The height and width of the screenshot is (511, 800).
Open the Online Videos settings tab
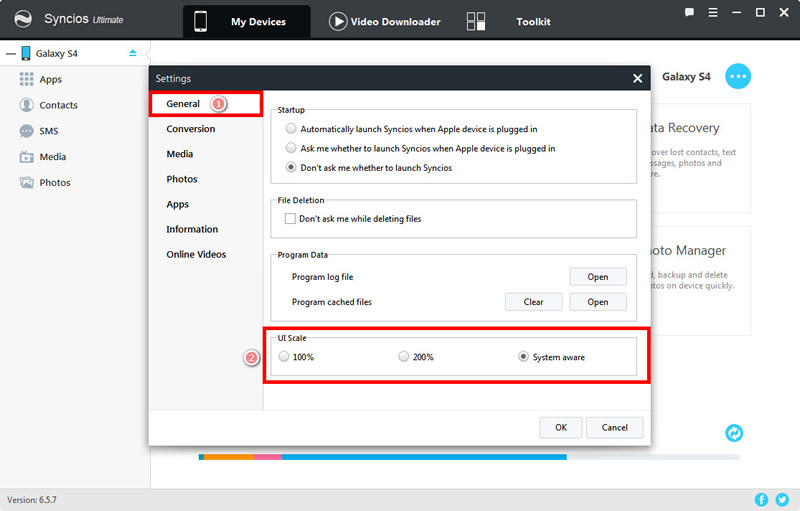coord(196,254)
